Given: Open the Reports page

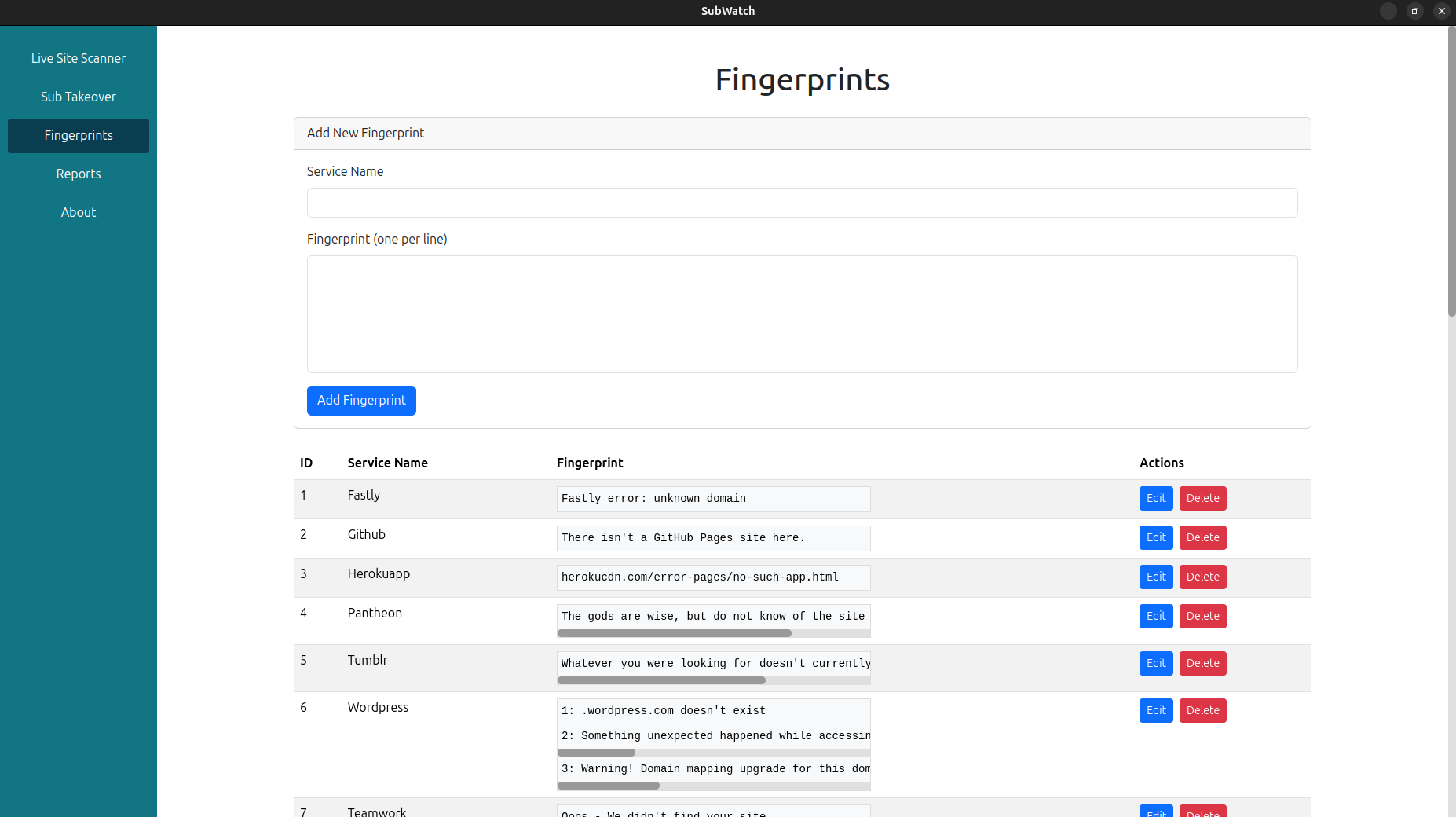Looking at the screenshot, I should 79,174.
